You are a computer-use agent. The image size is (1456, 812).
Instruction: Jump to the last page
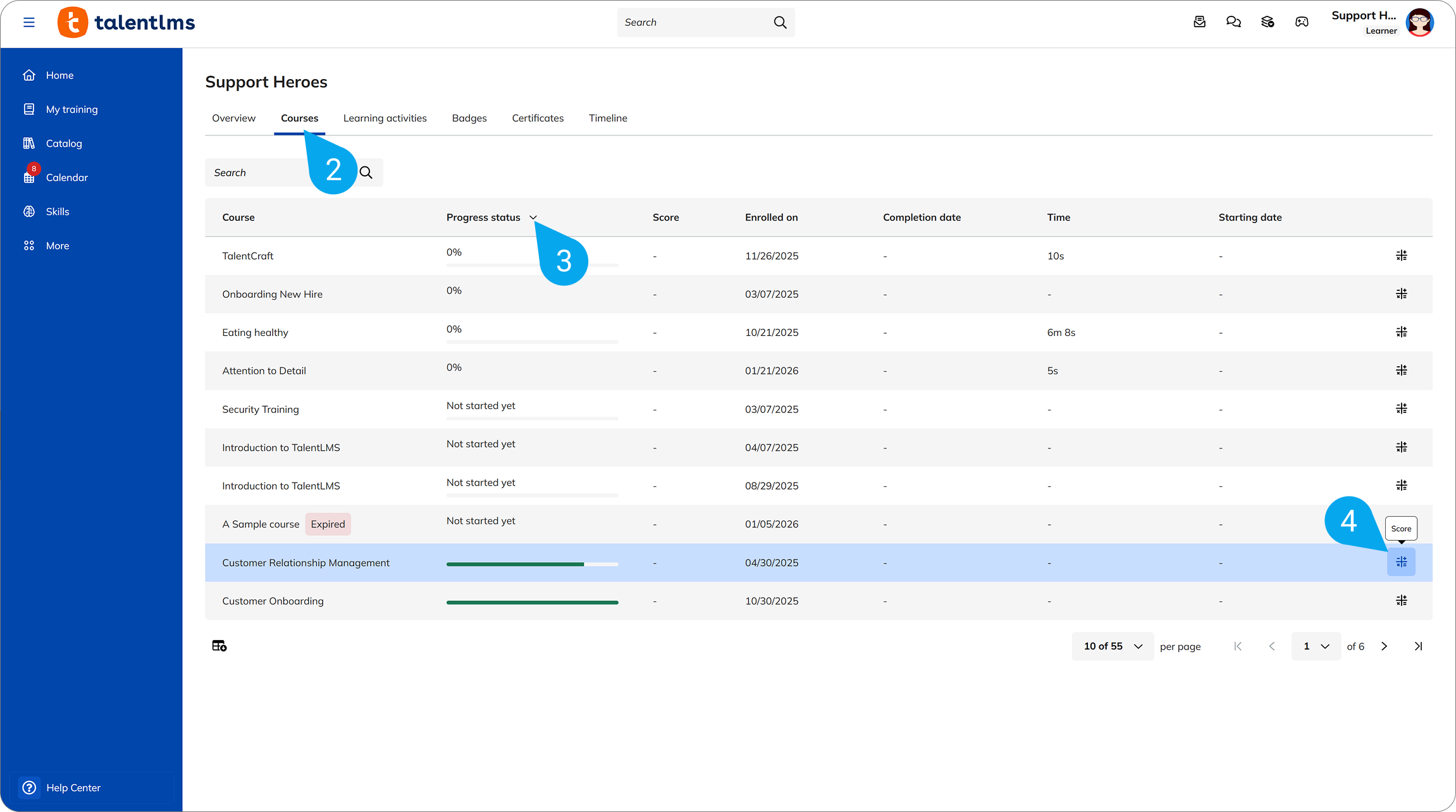(1418, 646)
